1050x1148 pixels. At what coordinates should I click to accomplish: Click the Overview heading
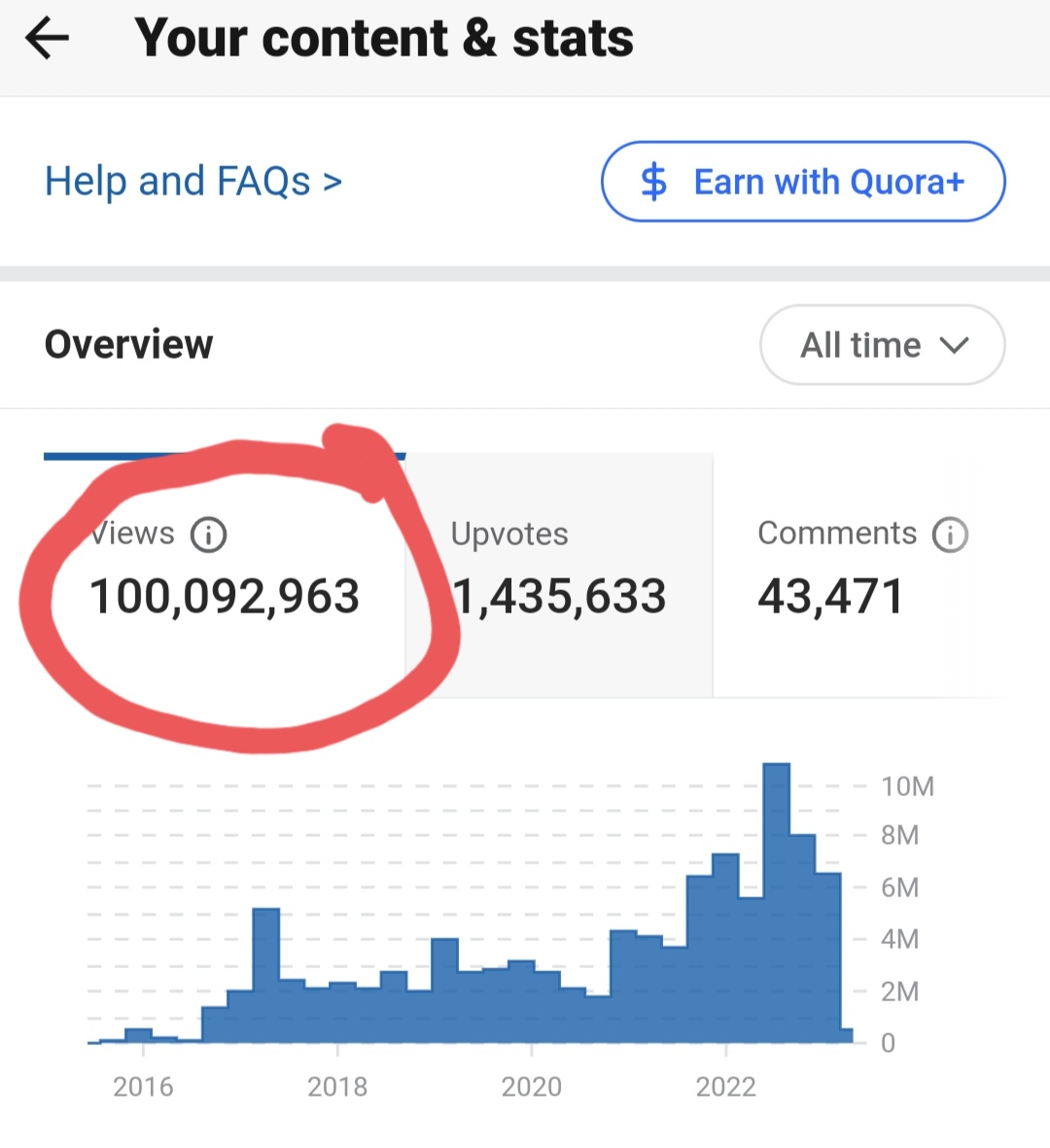click(129, 344)
